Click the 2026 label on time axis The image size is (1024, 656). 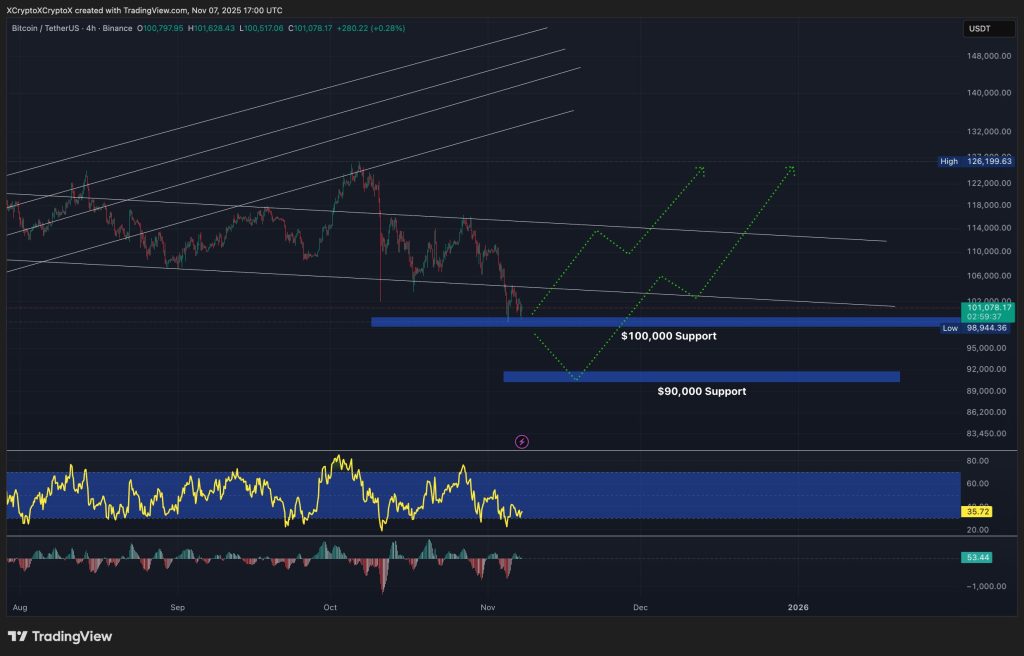[798, 607]
